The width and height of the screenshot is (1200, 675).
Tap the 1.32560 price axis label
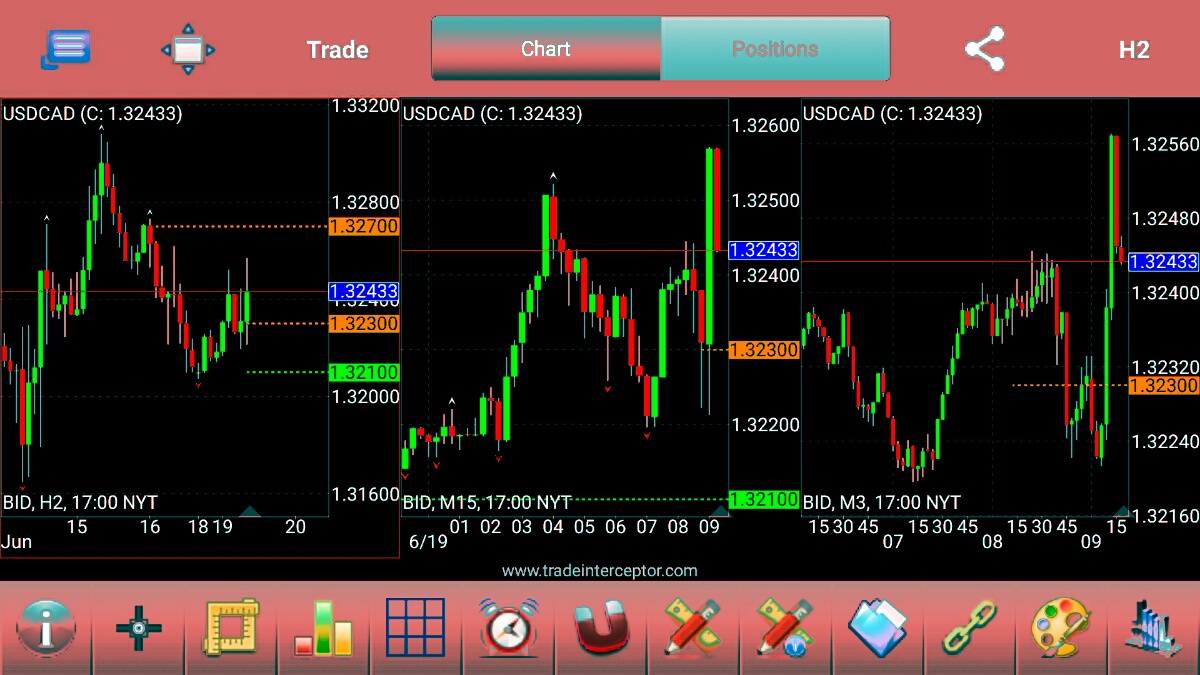[1165, 144]
